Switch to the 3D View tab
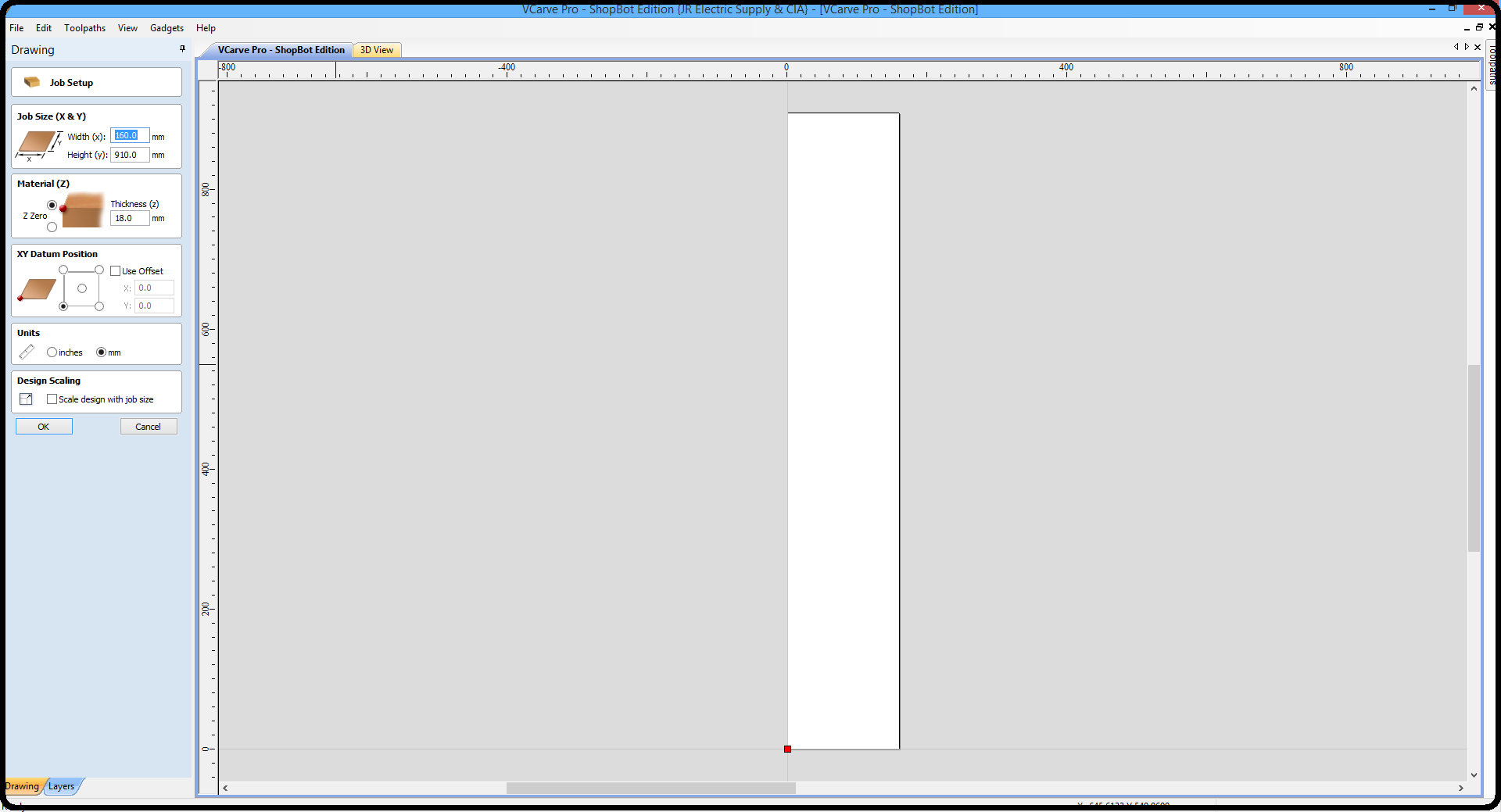1501x812 pixels. 377,50
